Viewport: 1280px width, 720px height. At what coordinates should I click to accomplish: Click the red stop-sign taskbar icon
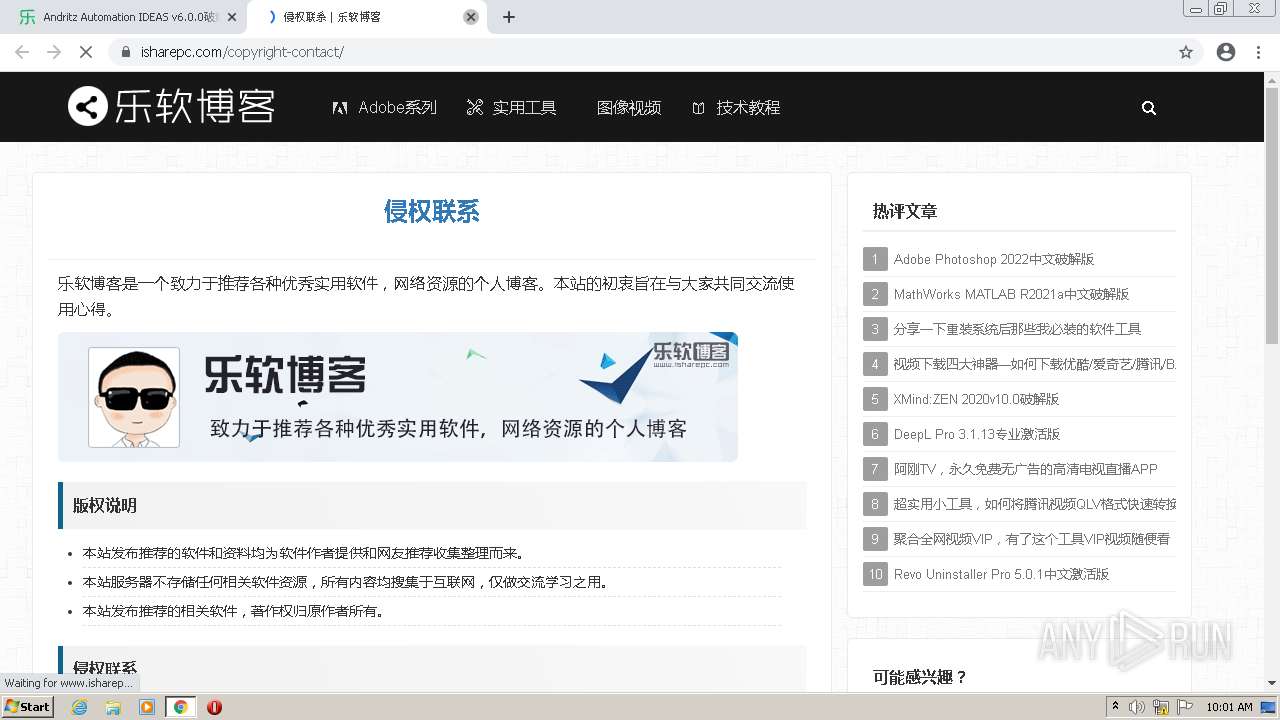coord(214,707)
